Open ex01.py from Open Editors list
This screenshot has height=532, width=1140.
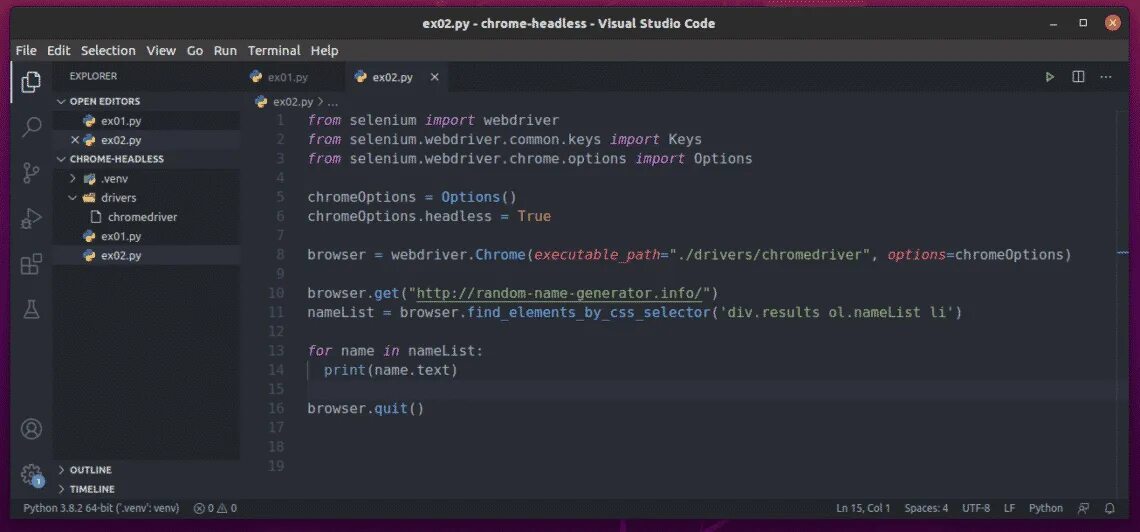[x=121, y=121]
